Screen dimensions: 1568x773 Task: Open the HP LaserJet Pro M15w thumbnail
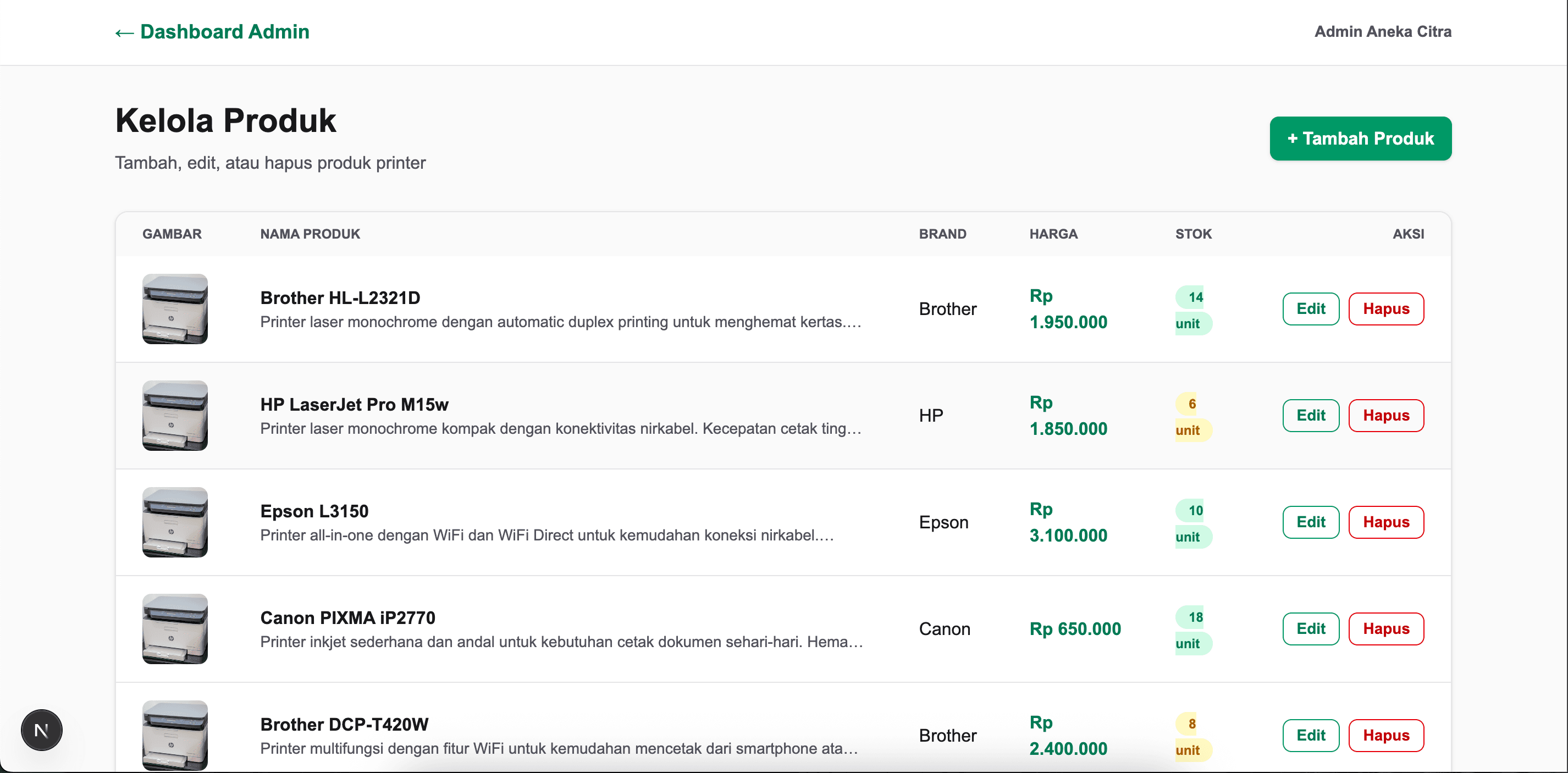175,415
